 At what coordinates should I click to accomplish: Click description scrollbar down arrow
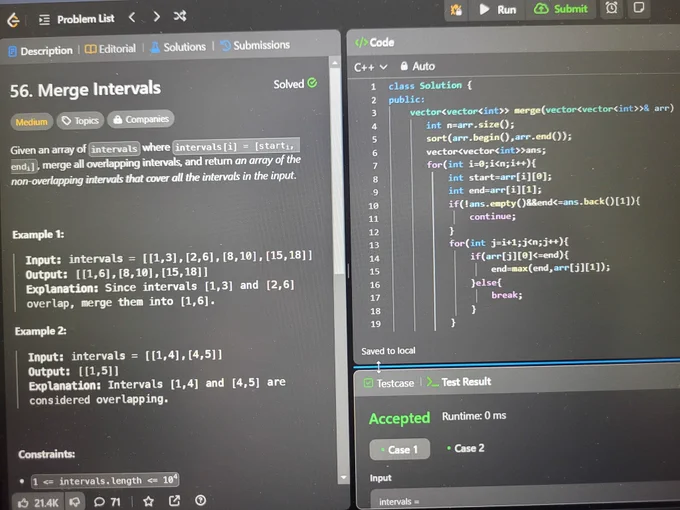click(343, 477)
